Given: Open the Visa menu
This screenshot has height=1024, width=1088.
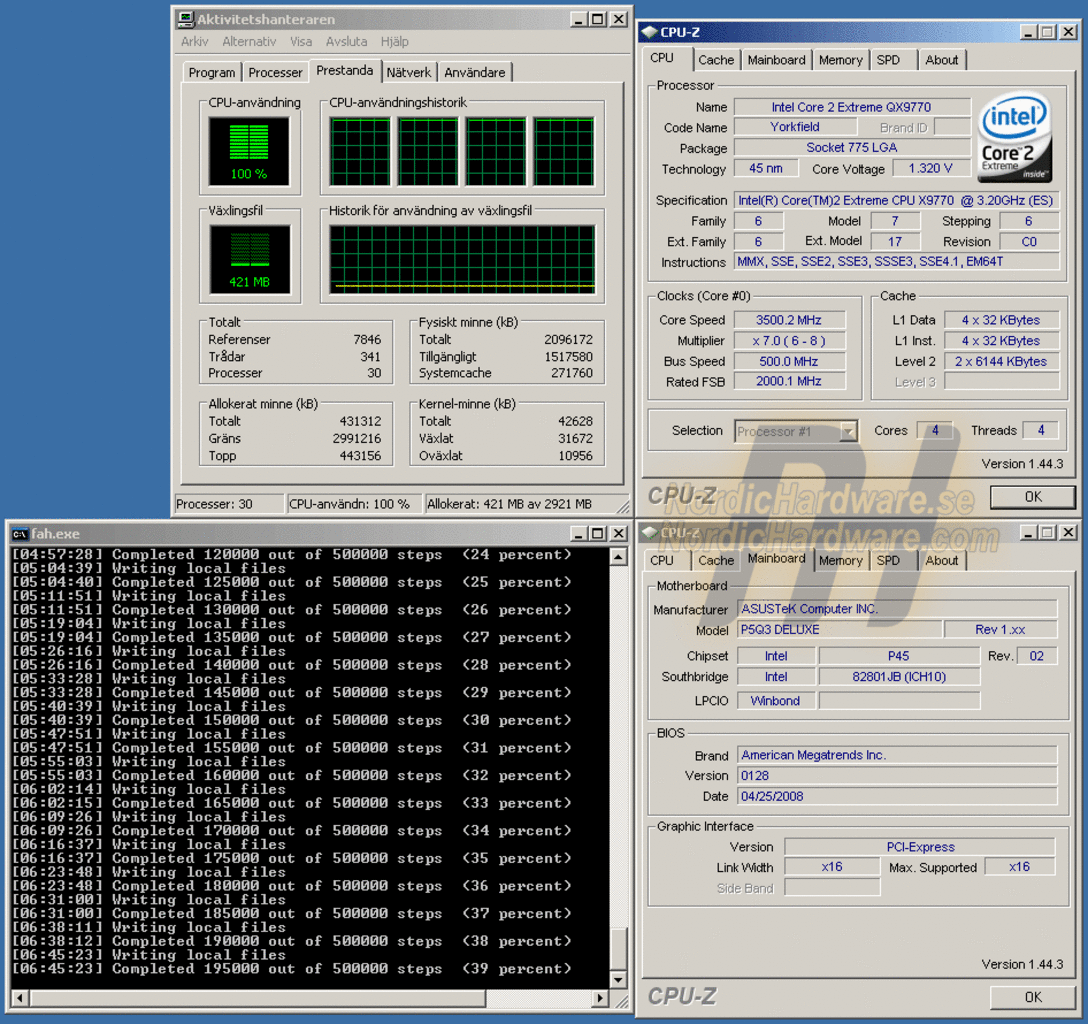Looking at the screenshot, I should tap(300, 42).
